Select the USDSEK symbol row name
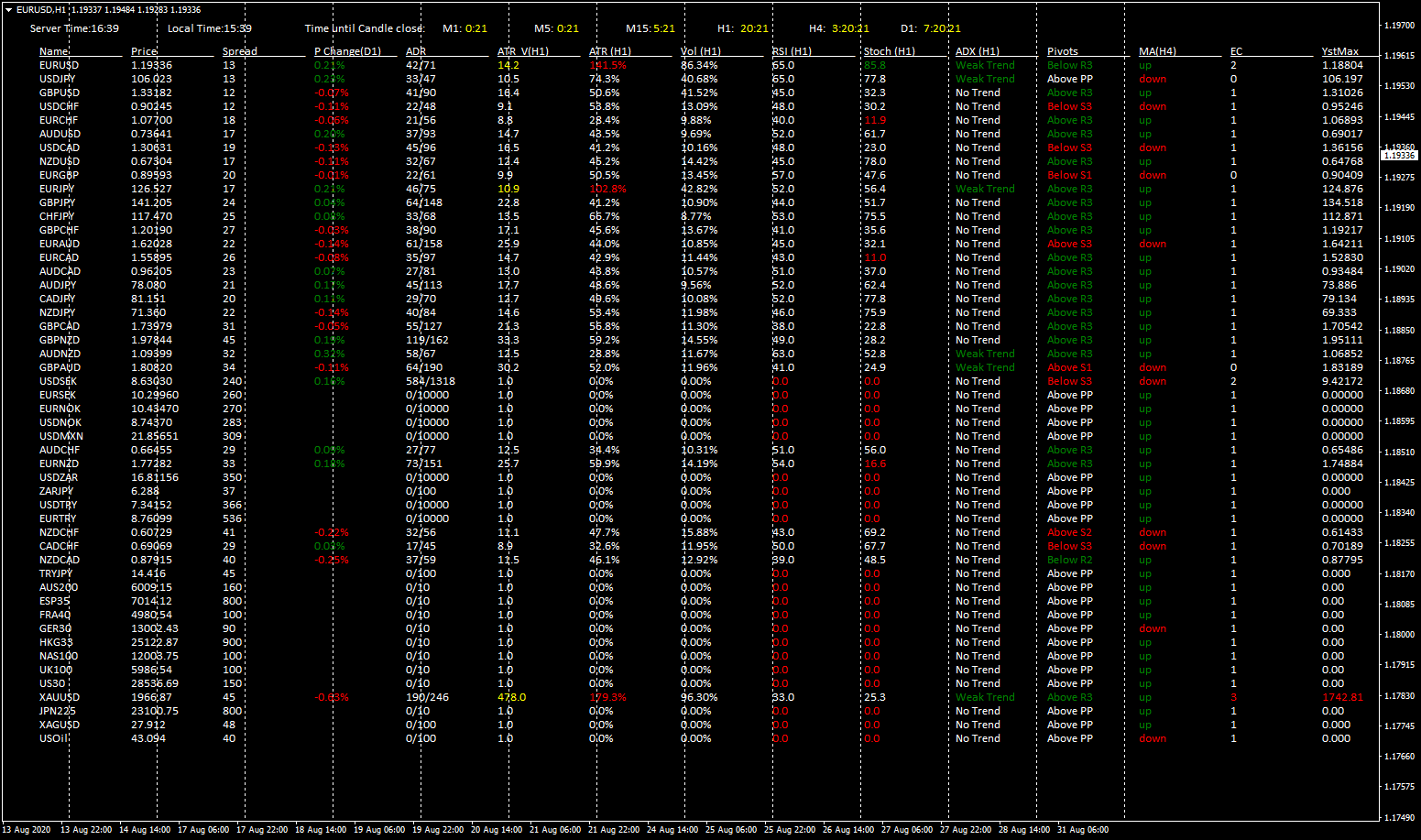Viewport: 1421px width, 840px height. [x=58, y=381]
